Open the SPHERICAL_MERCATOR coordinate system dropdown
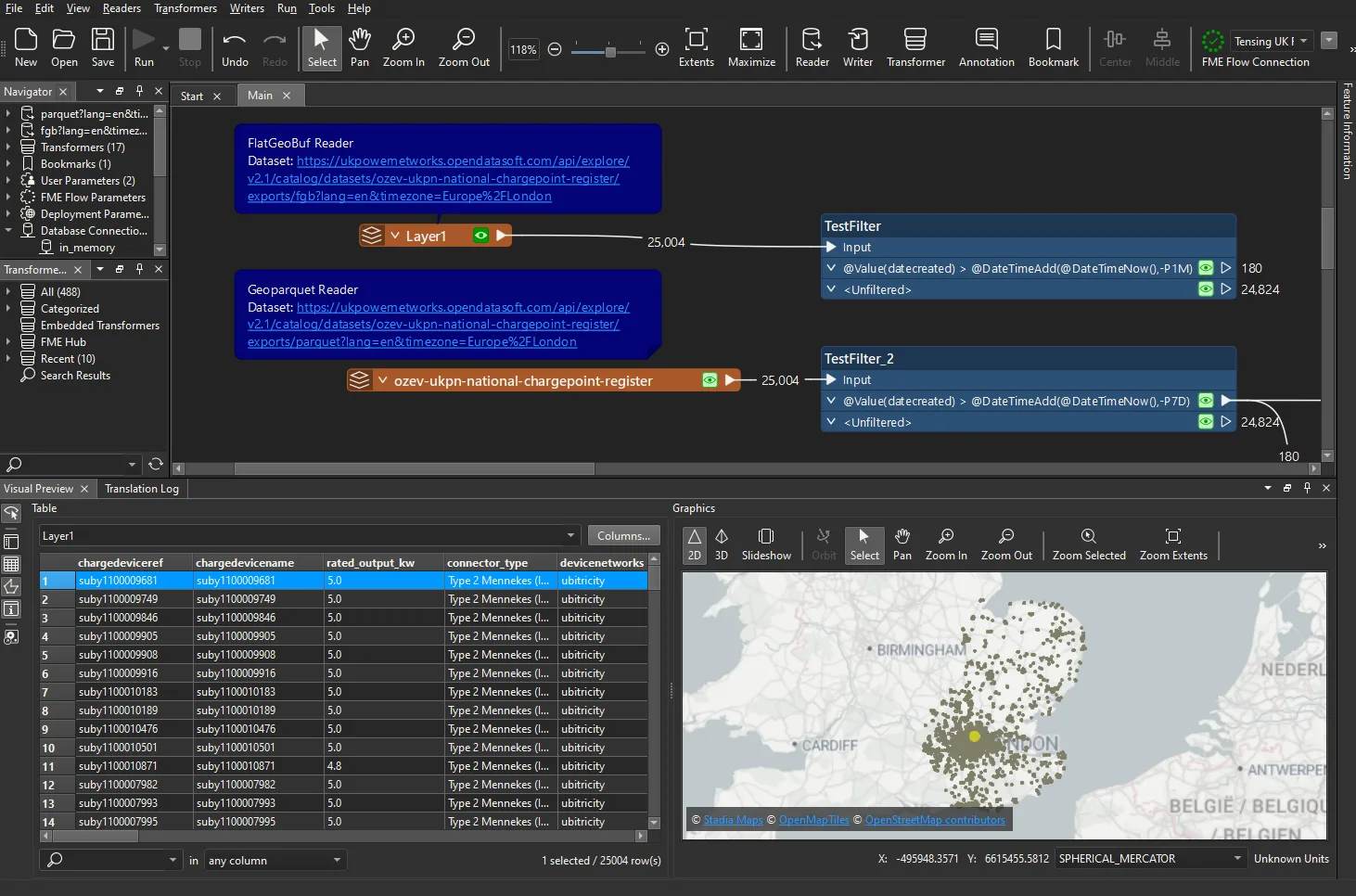Screen dimensions: 1356x896 tap(1236, 859)
